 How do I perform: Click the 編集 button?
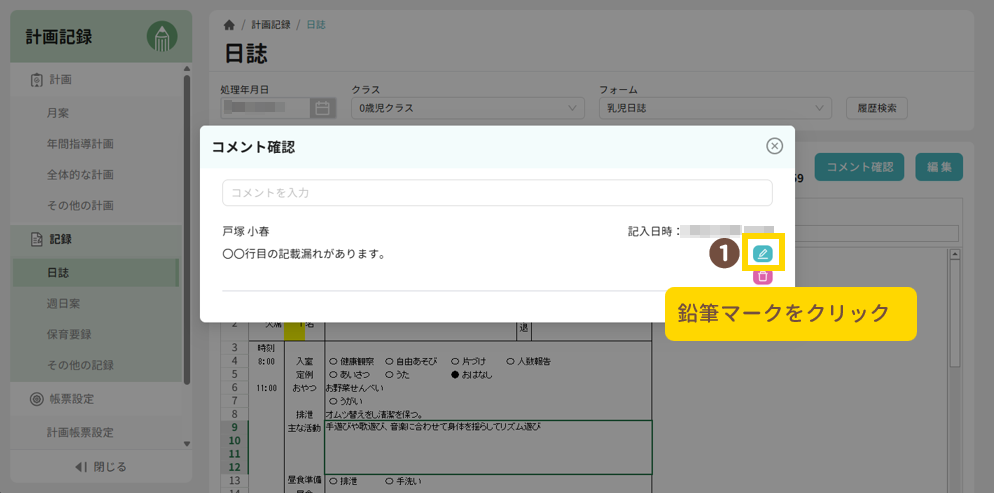[x=938, y=167]
